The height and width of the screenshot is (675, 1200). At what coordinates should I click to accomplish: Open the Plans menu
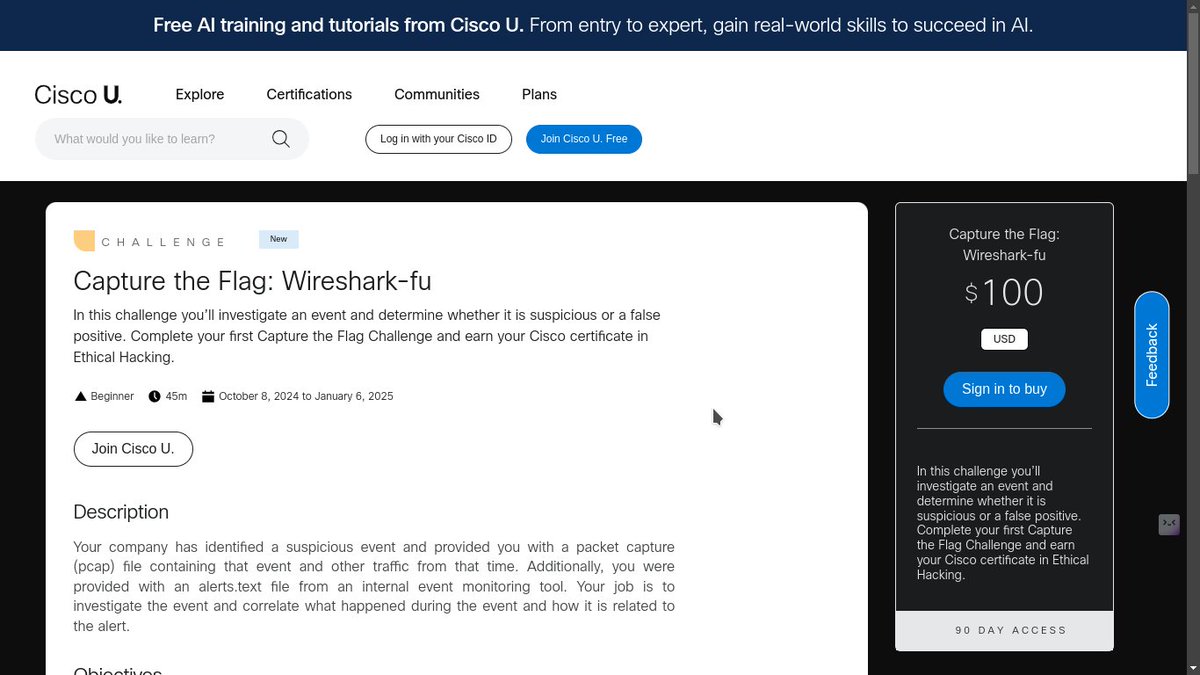pos(539,94)
